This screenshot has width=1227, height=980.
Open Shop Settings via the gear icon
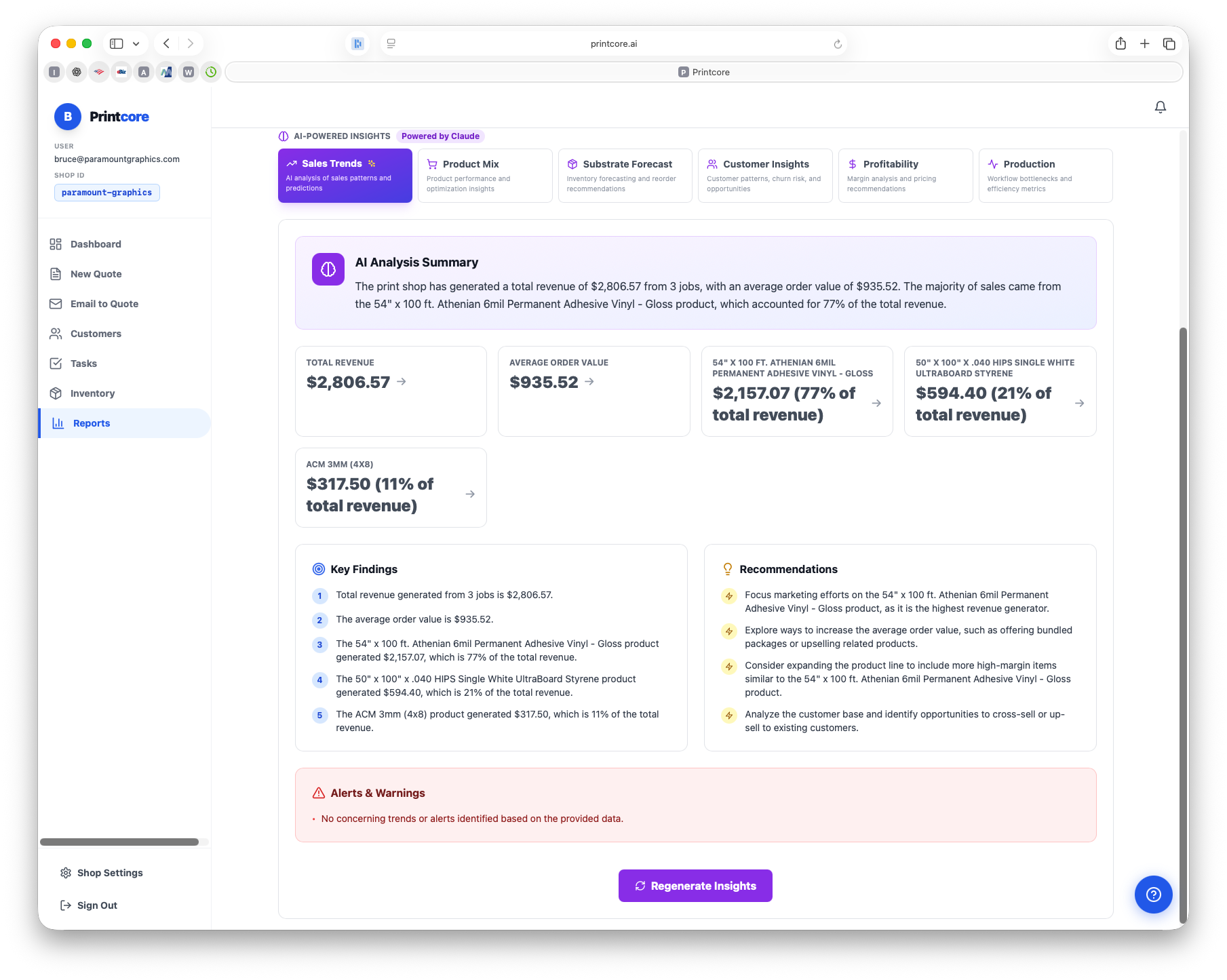(65, 873)
